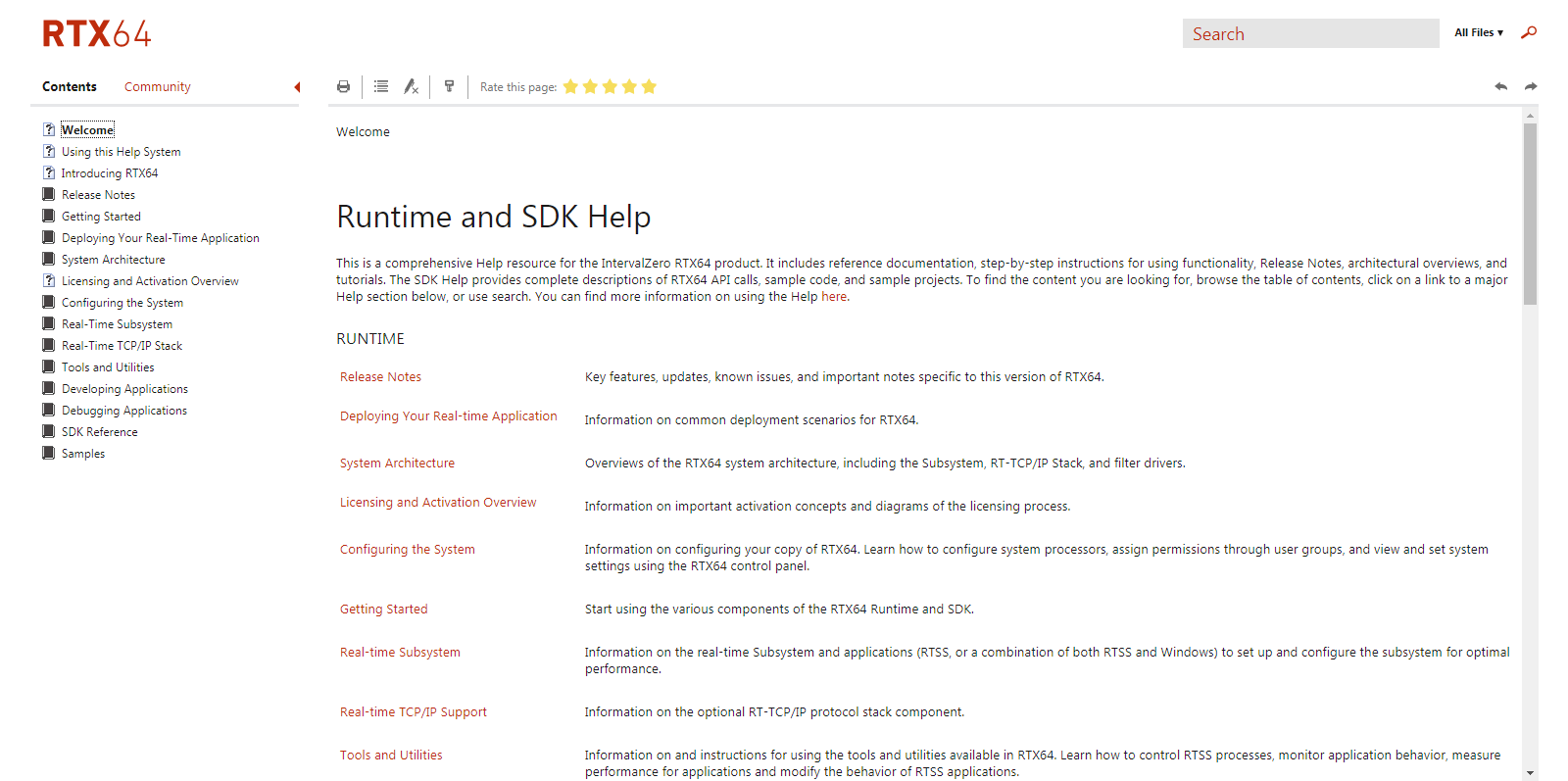Click the vertical scrollbar thumb of the topic
The image size is (1568, 781).
point(1530,214)
